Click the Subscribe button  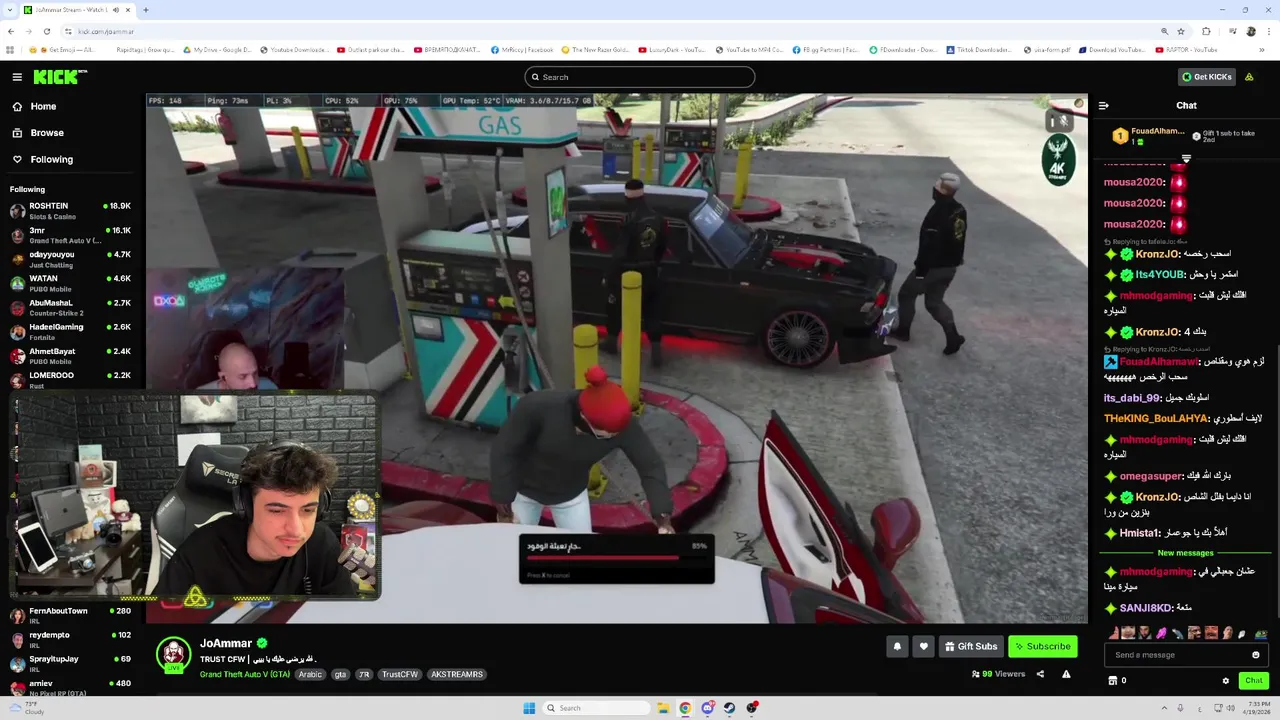(x=1043, y=646)
